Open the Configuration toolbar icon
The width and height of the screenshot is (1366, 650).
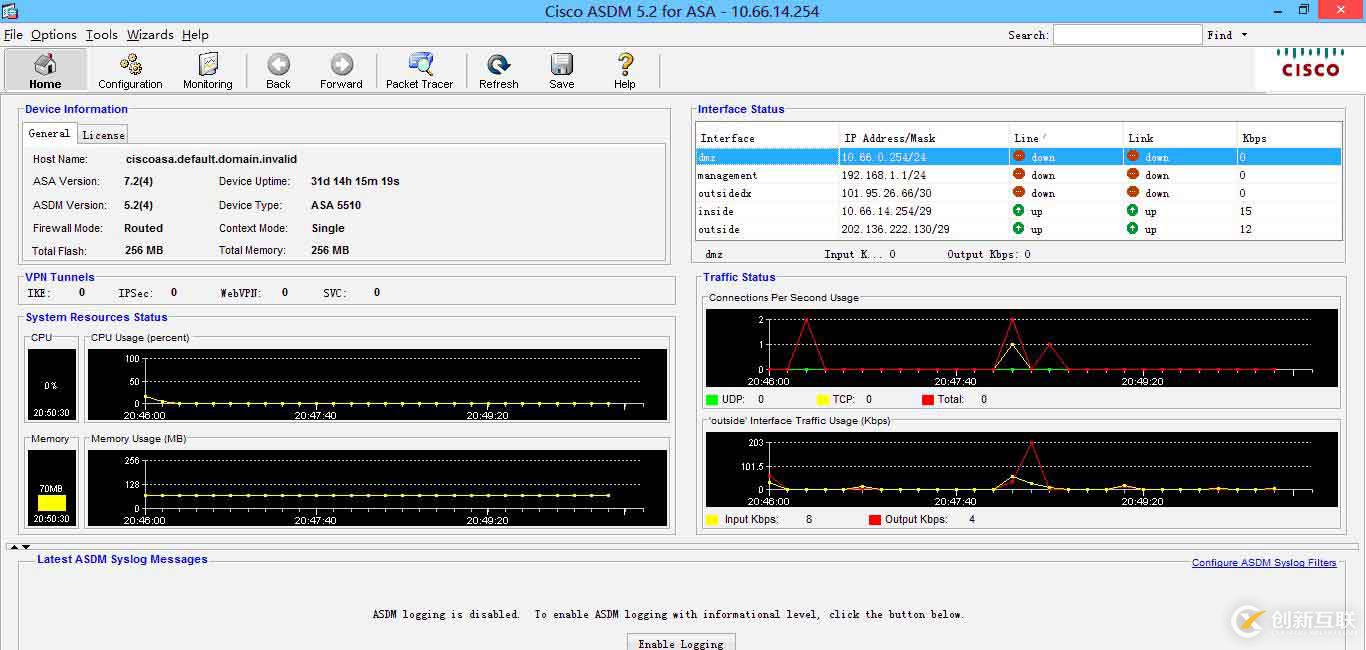(130, 70)
